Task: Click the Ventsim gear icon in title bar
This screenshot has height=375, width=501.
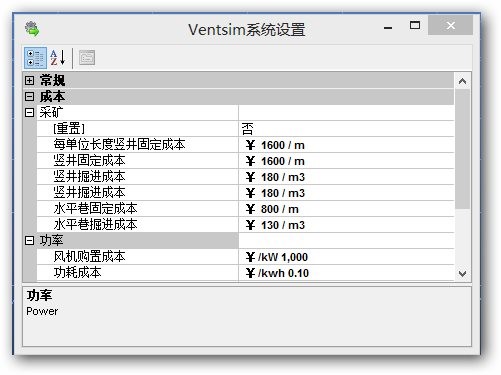Action: (32, 29)
